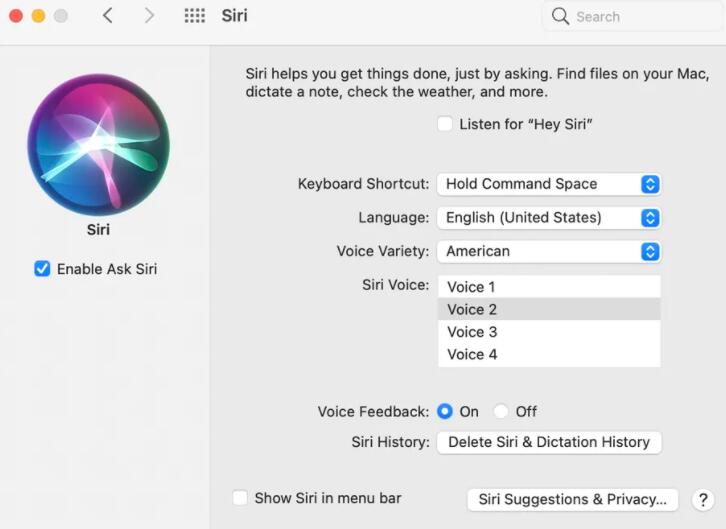Screen dimensions: 726x529
Task: Focus the Search field
Action: pyautogui.click(x=633, y=17)
